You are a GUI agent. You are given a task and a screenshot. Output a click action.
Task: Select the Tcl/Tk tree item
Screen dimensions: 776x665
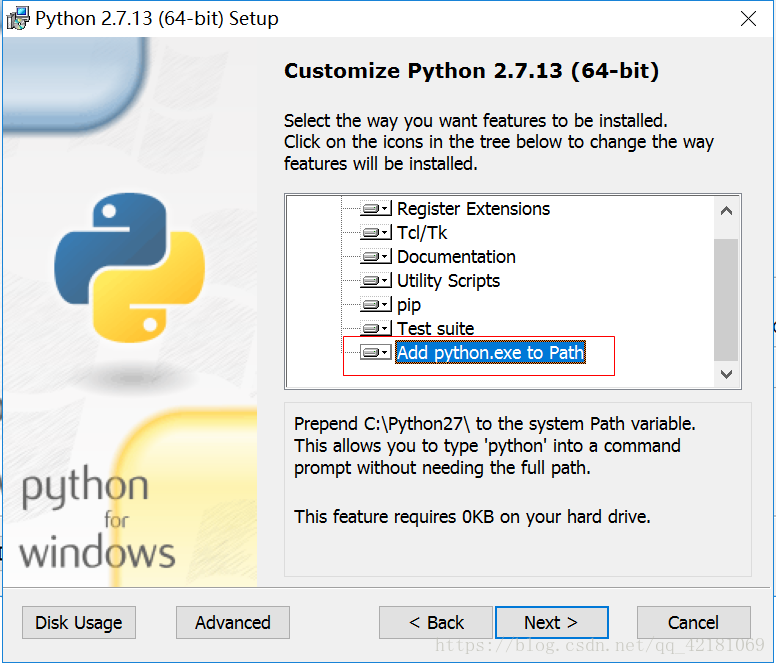coord(422,233)
